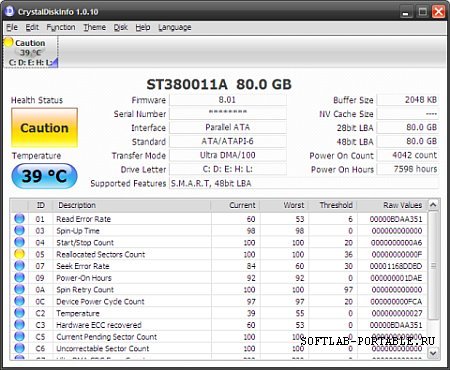The height and width of the screenshot is (370, 450).
Task: Select the Hardware ECC recovered row text
Action: coord(99,325)
